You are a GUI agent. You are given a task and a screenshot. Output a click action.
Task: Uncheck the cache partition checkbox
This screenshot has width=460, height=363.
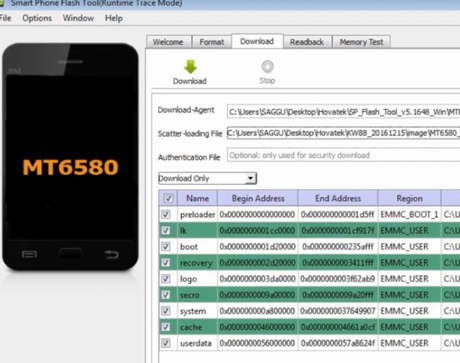pyautogui.click(x=166, y=327)
